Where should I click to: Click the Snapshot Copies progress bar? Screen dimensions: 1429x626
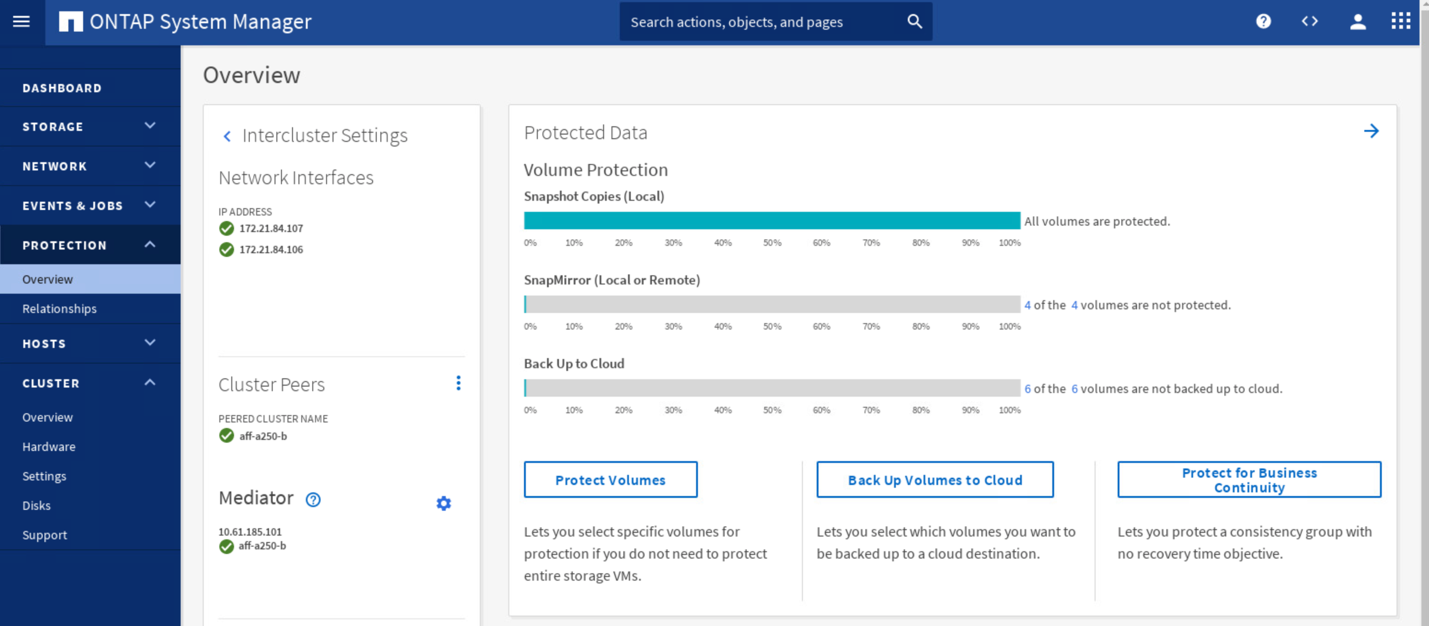pyautogui.click(x=771, y=221)
